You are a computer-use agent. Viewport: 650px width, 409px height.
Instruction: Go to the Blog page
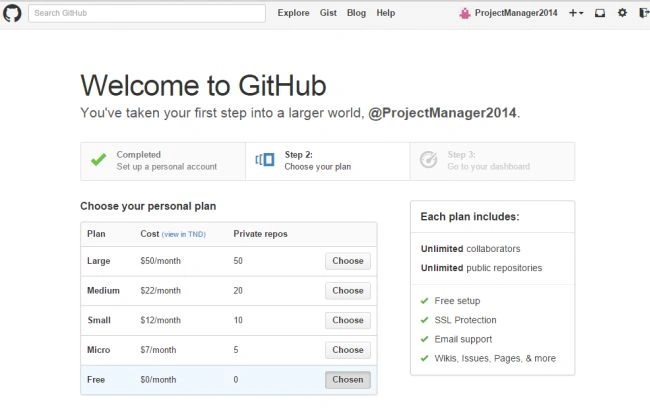[x=356, y=13]
